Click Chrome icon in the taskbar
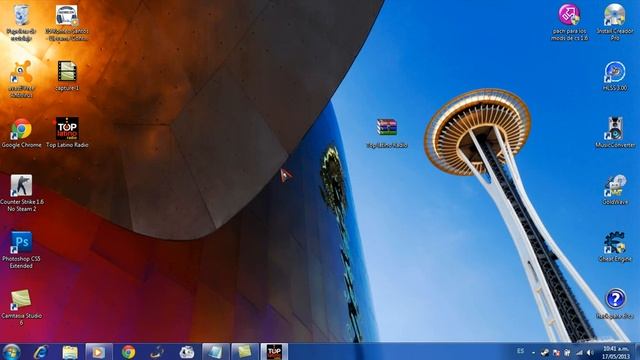Viewport: 640px width, 360px height. [x=128, y=352]
